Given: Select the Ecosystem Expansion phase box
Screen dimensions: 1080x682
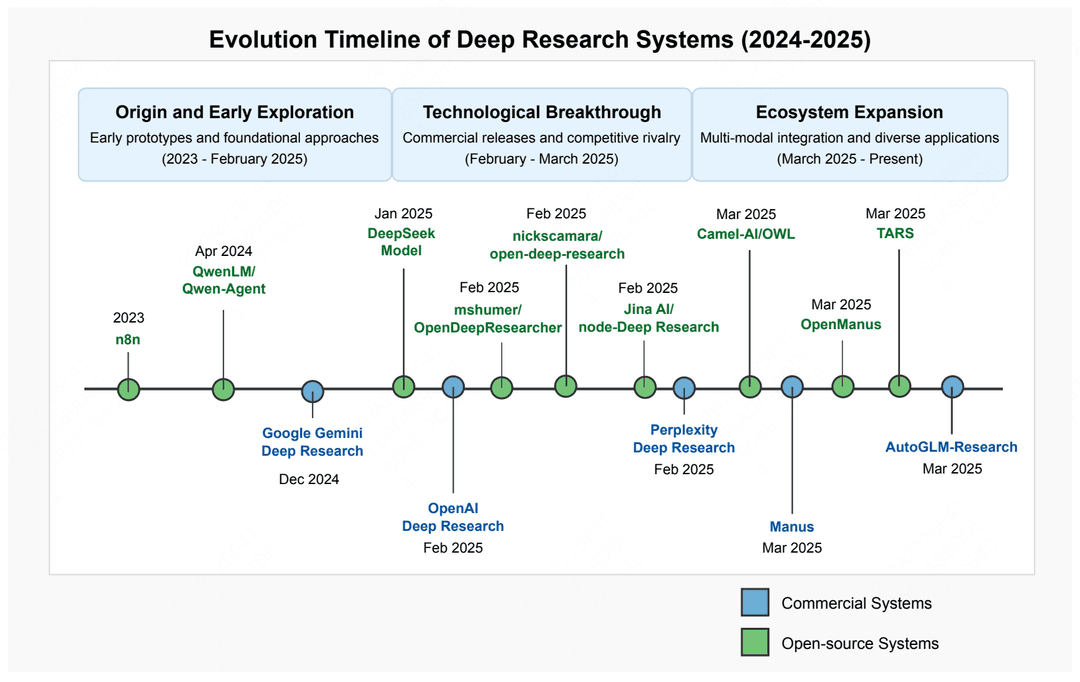Looking at the screenshot, I should click(850, 134).
